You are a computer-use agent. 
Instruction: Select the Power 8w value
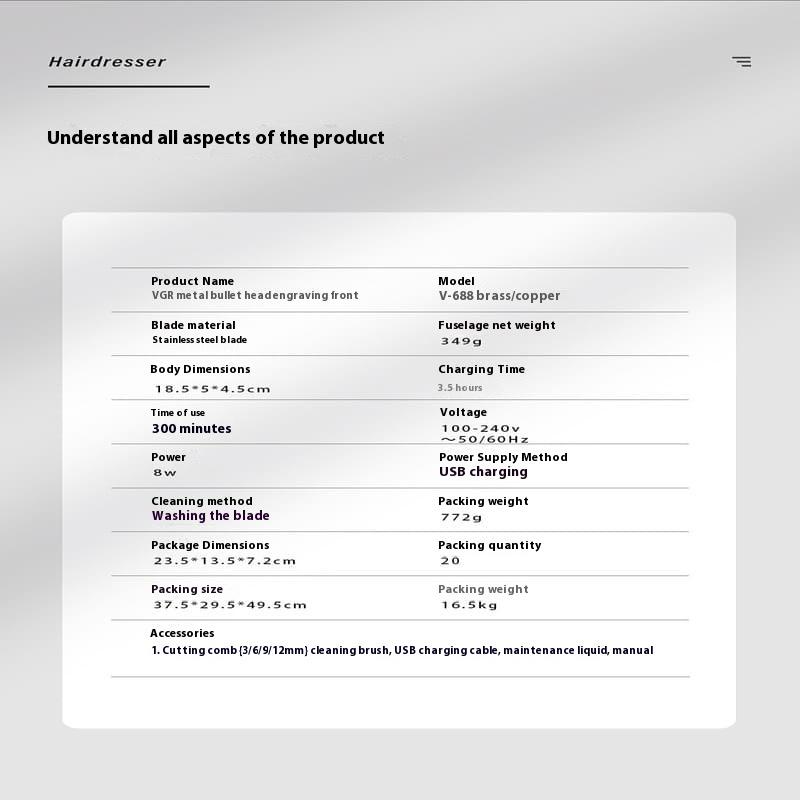(x=164, y=473)
